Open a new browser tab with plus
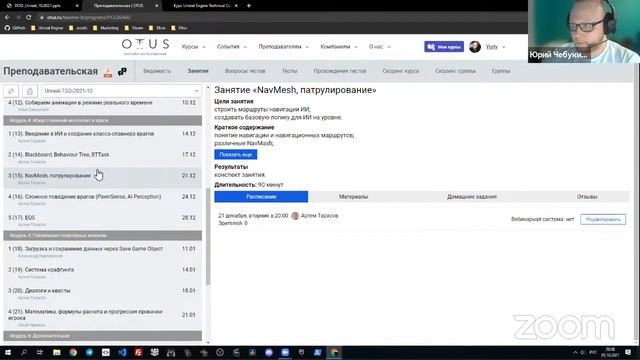The image size is (640, 360). tap(249, 6)
